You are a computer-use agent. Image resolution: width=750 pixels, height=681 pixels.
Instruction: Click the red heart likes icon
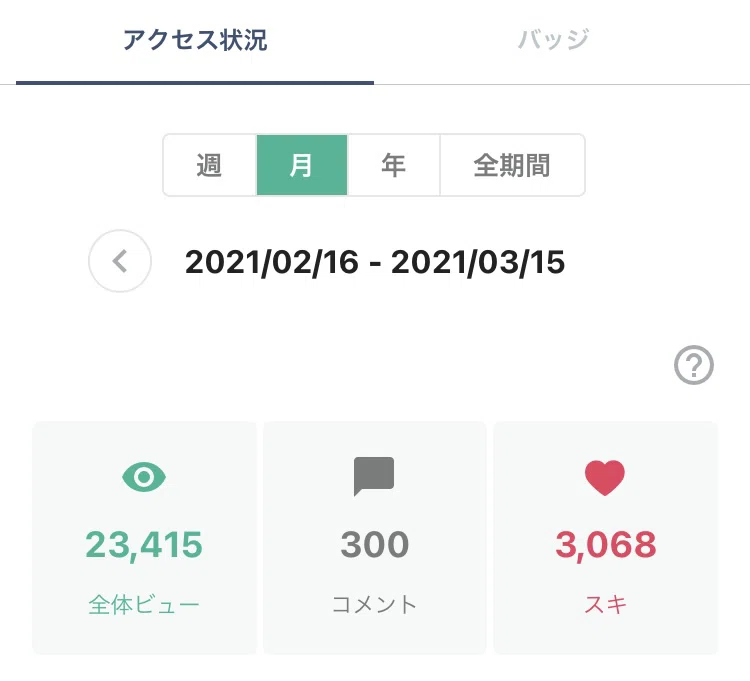[x=605, y=478]
